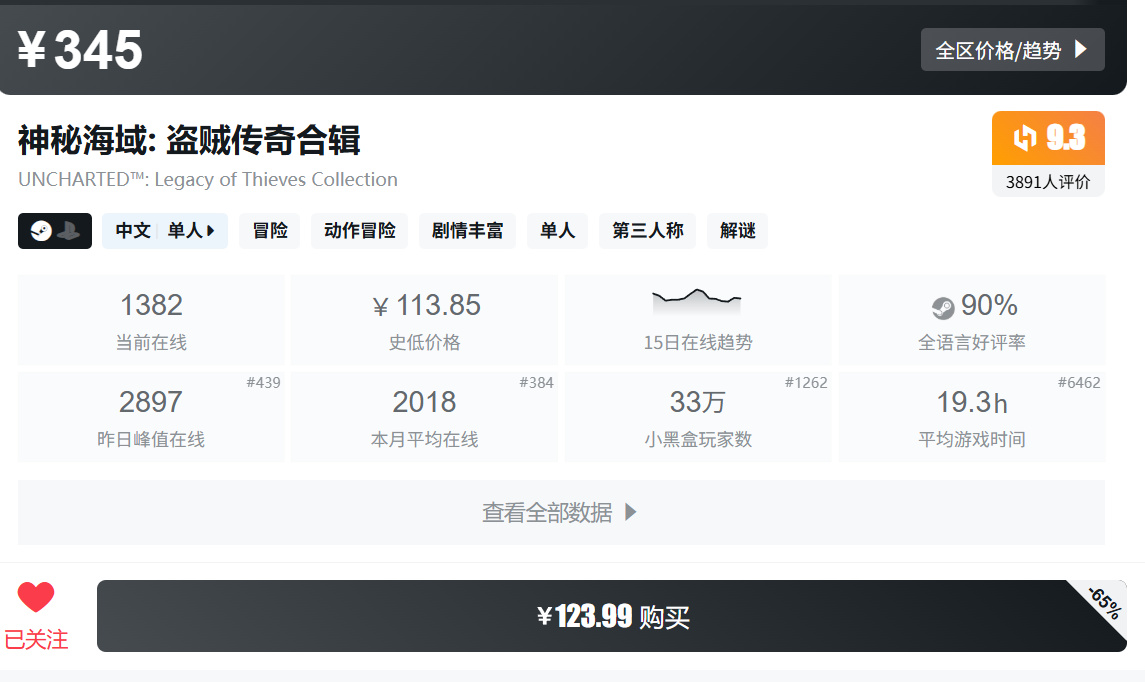Open the 9.3 rating score badge
The image size is (1145, 682).
tap(1048, 138)
